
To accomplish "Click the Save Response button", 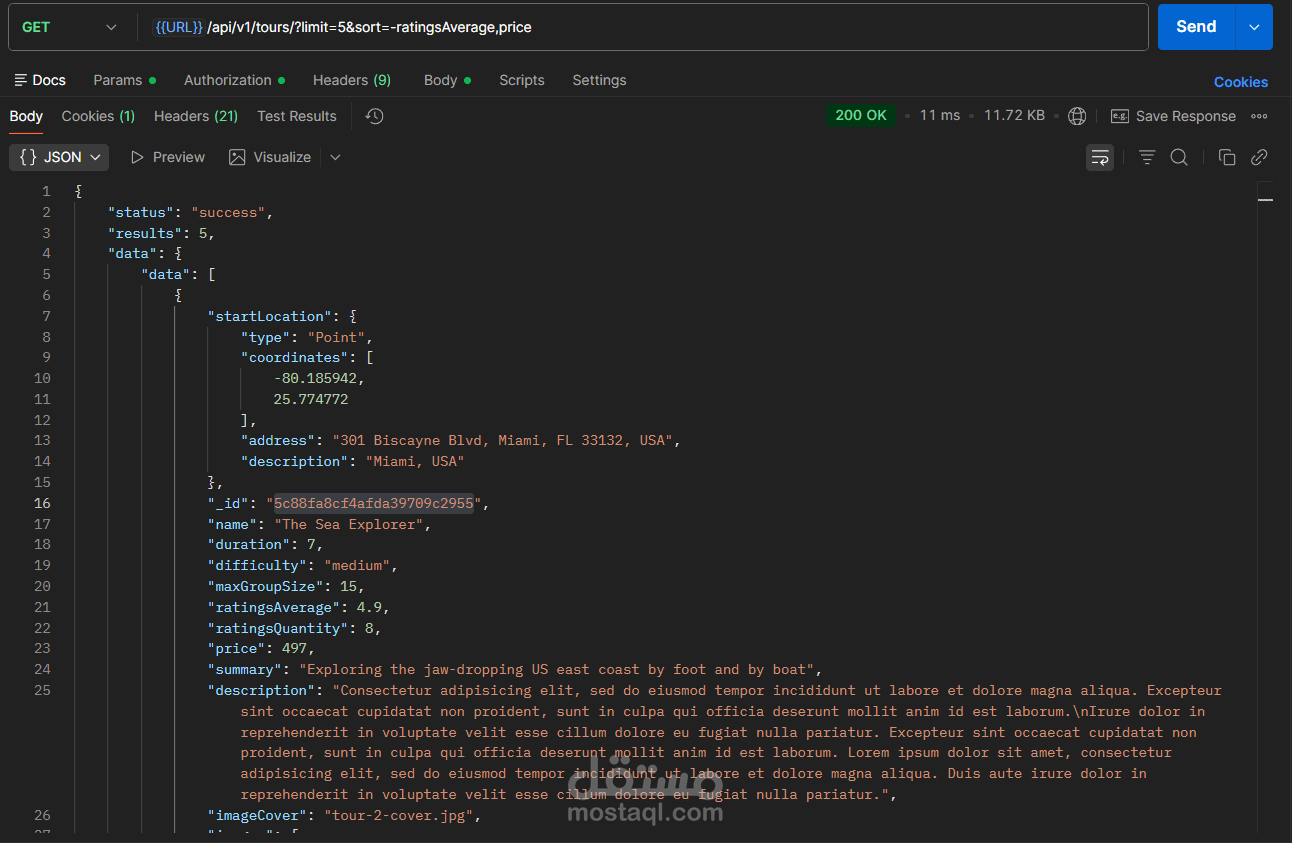I will click(1173, 116).
